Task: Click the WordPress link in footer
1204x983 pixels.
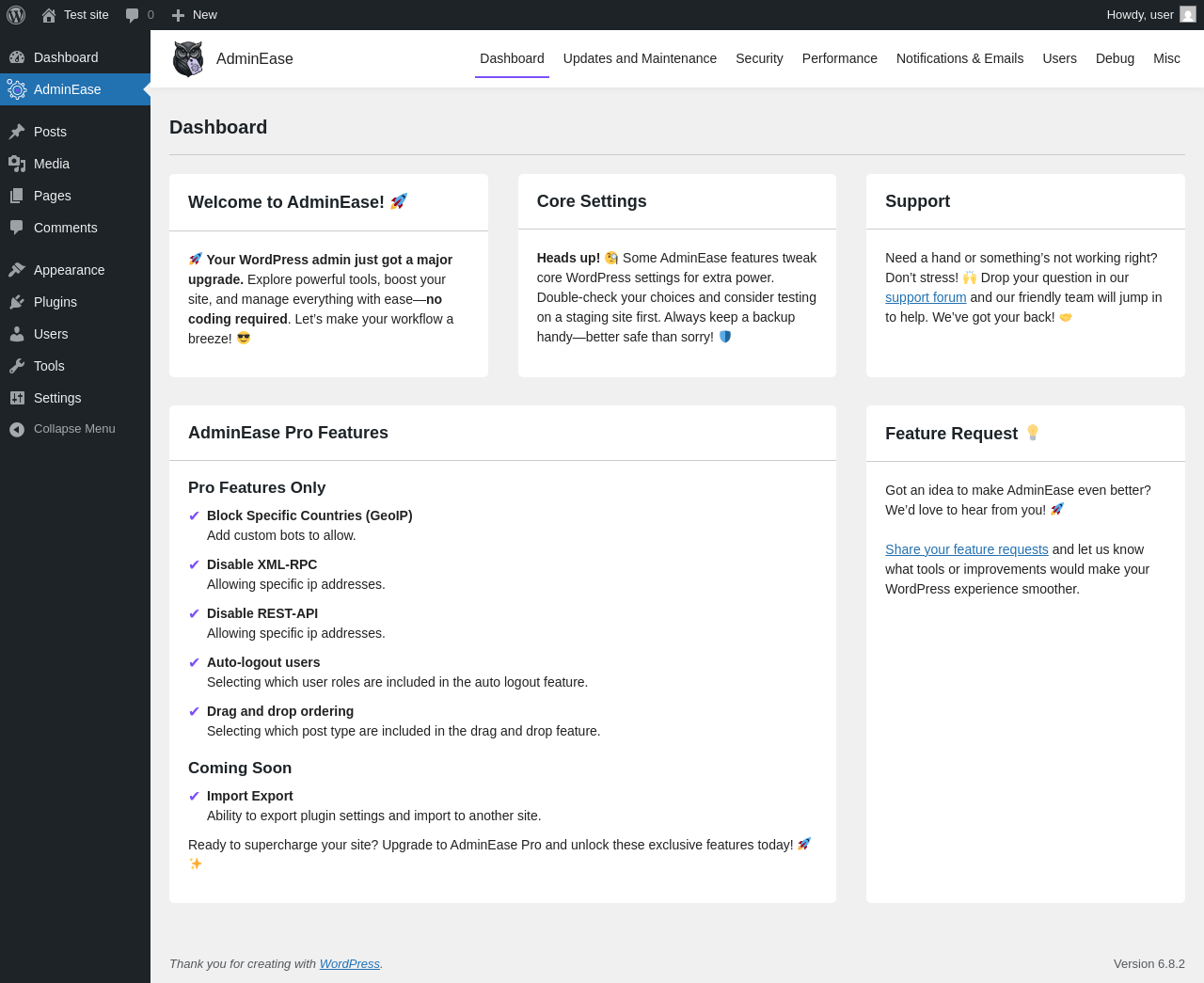Action: [x=349, y=963]
